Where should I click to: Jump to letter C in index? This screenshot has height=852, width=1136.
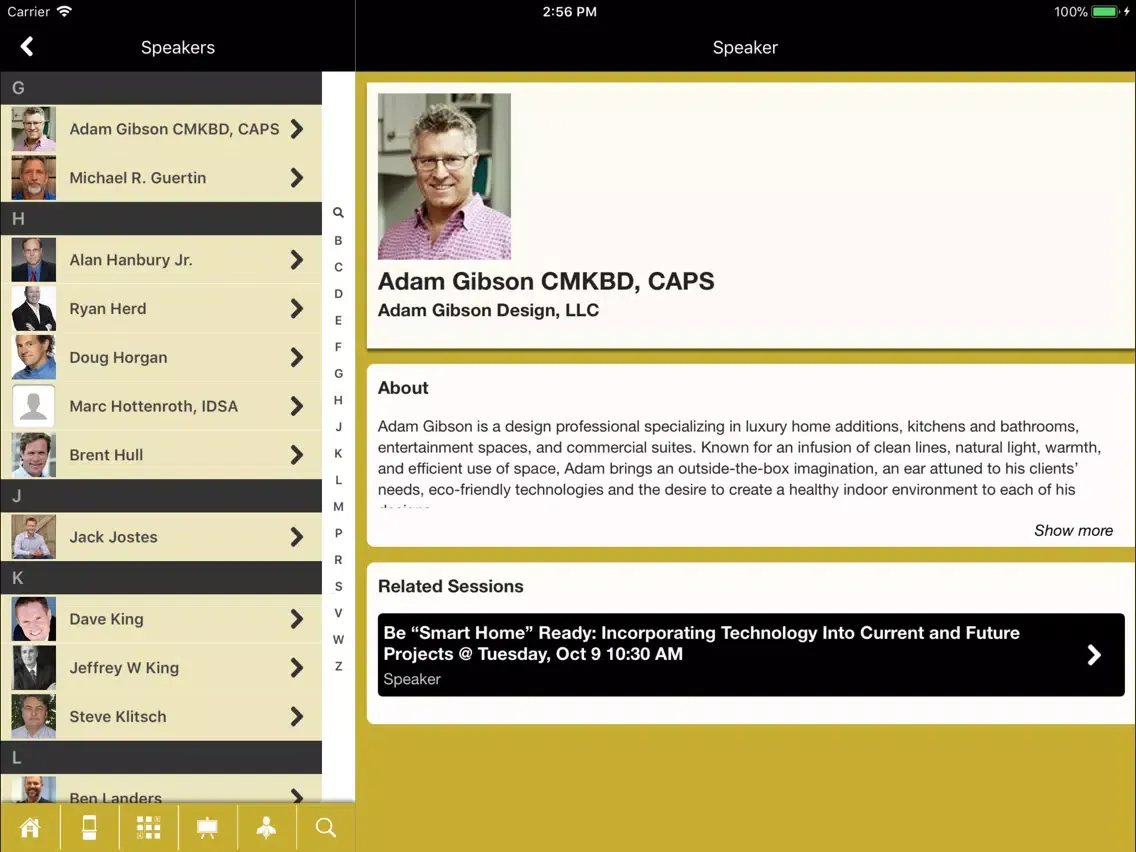[x=338, y=267]
